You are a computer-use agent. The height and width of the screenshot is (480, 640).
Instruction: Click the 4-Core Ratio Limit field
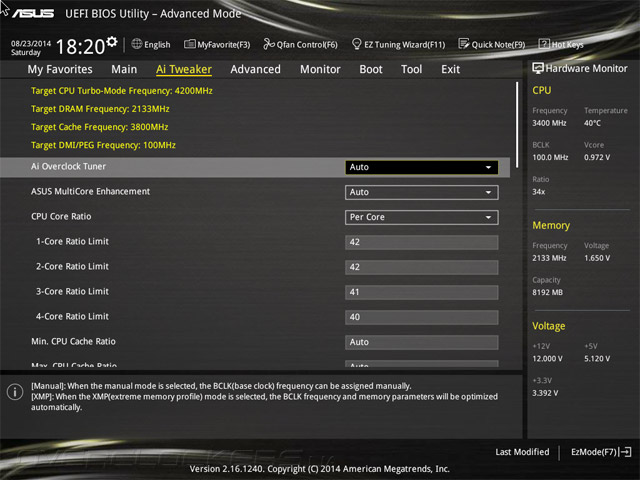(422, 317)
